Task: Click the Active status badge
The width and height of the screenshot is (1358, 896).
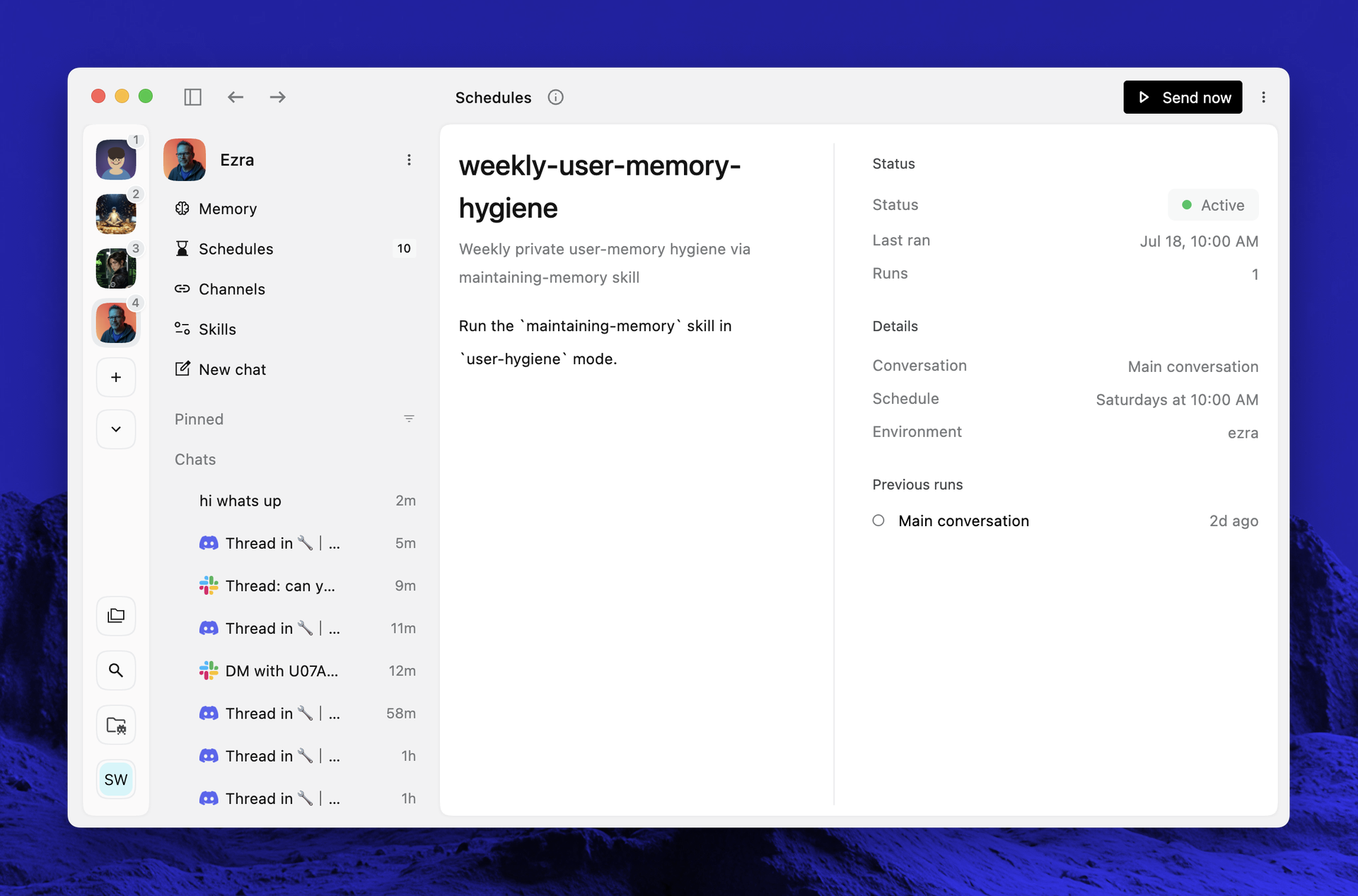Action: point(1213,205)
